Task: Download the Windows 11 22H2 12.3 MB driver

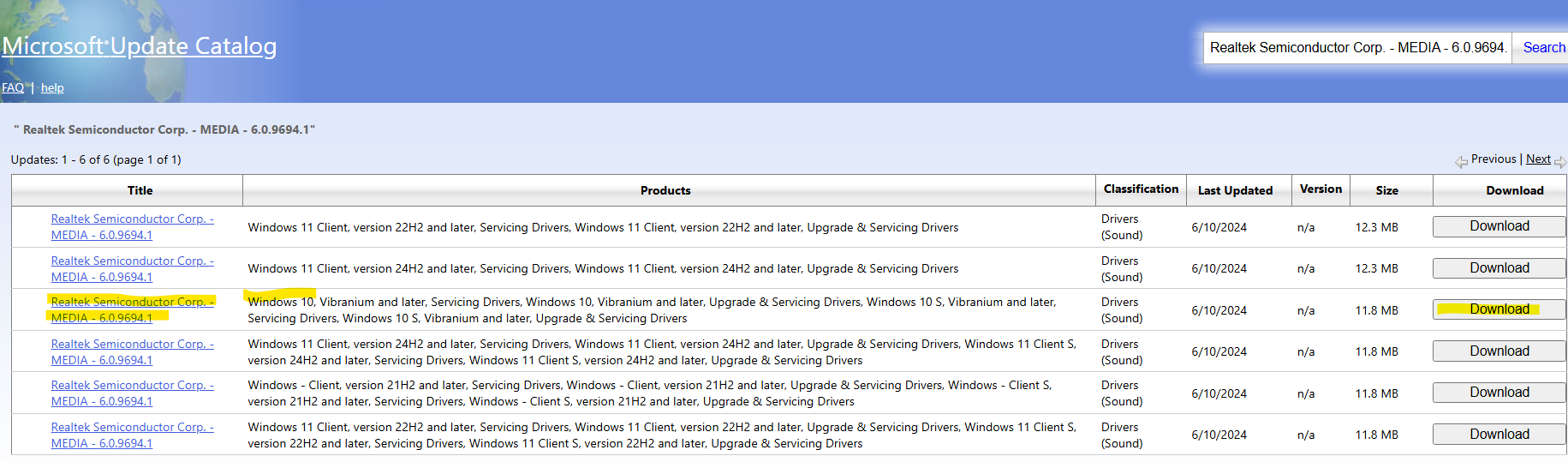Action: point(1499,226)
